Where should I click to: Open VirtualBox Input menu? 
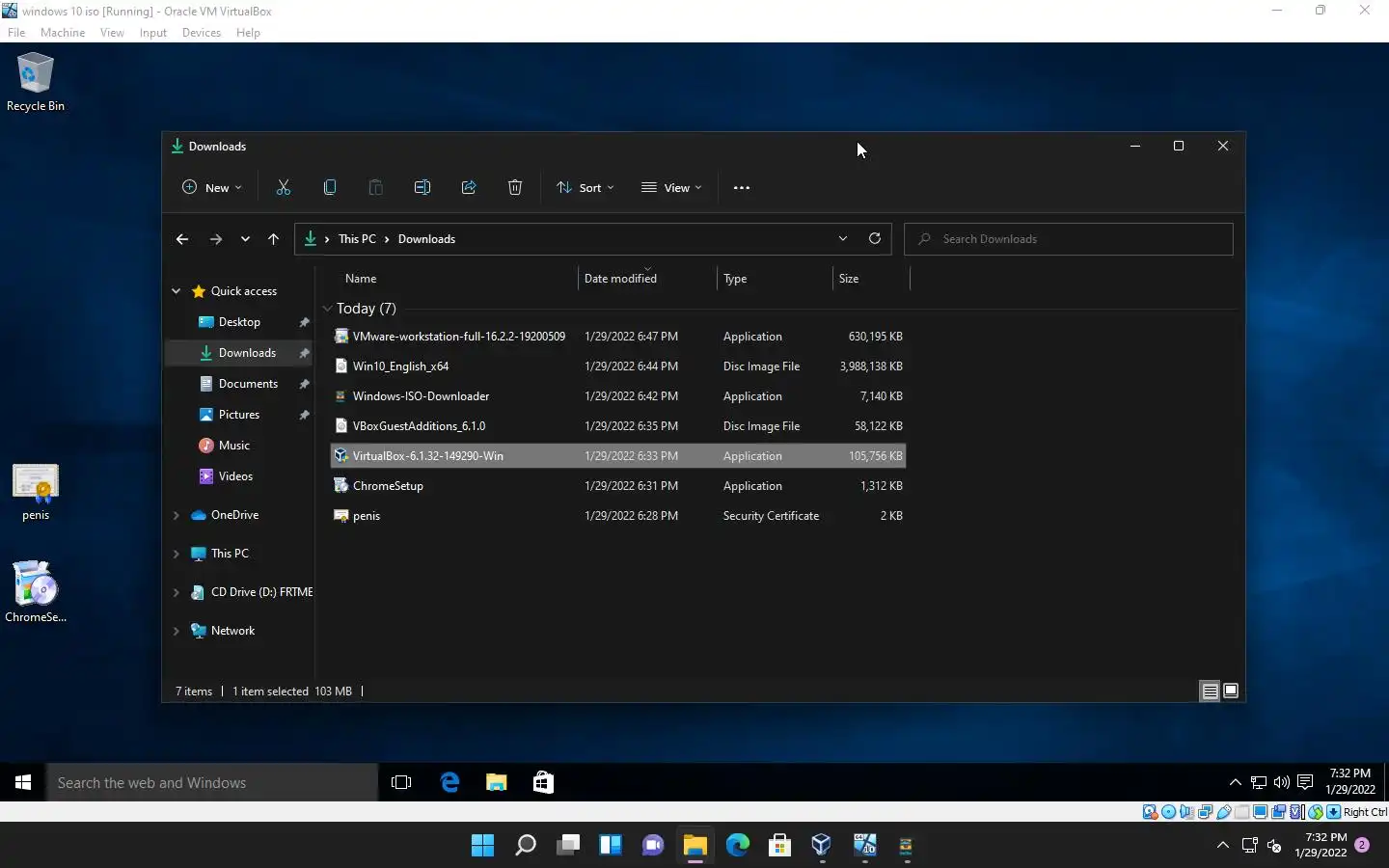(x=152, y=33)
